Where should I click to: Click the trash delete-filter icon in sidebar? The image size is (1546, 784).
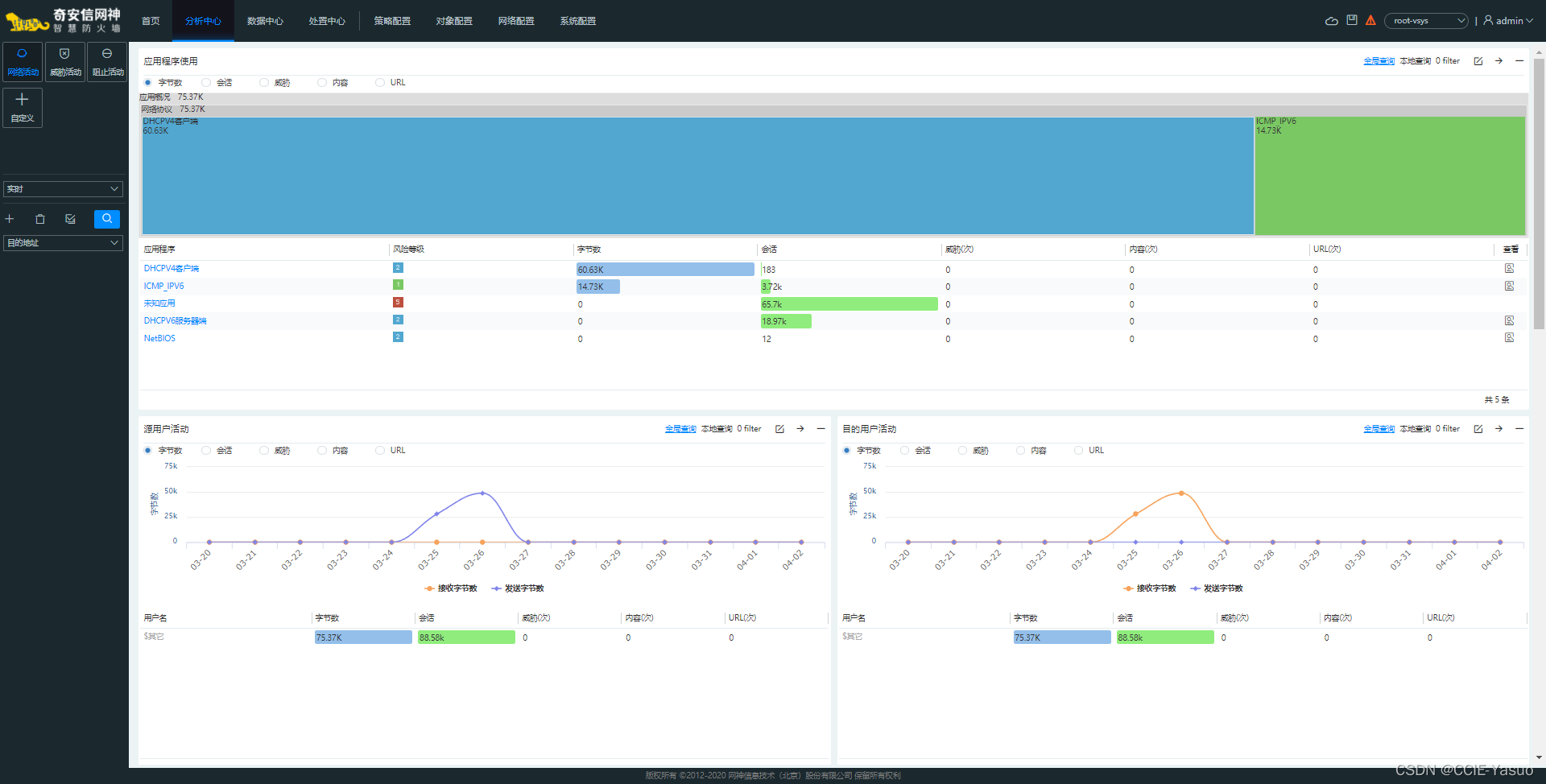pyautogui.click(x=40, y=219)
